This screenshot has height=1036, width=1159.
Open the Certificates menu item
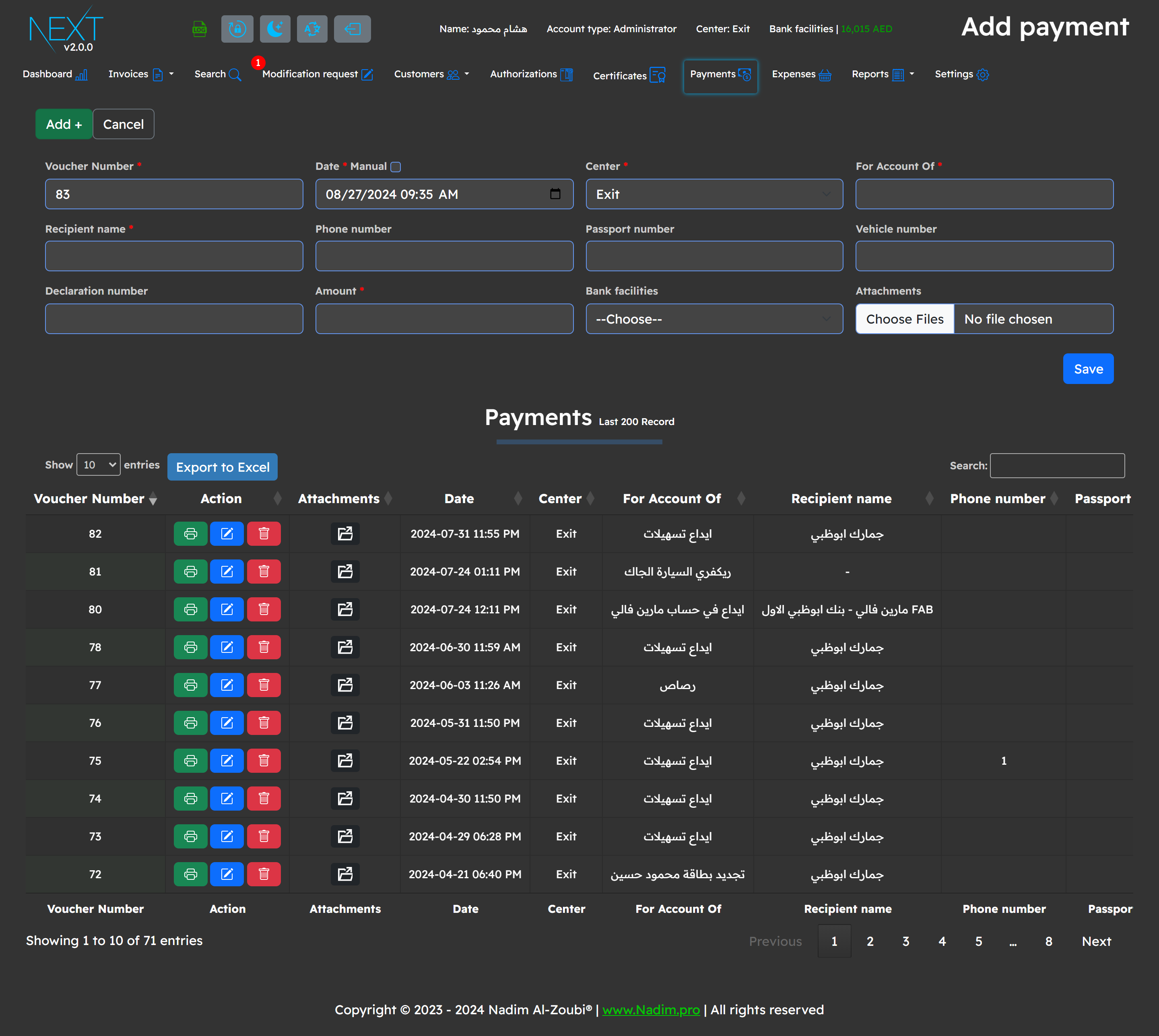[x=629, y=76]
